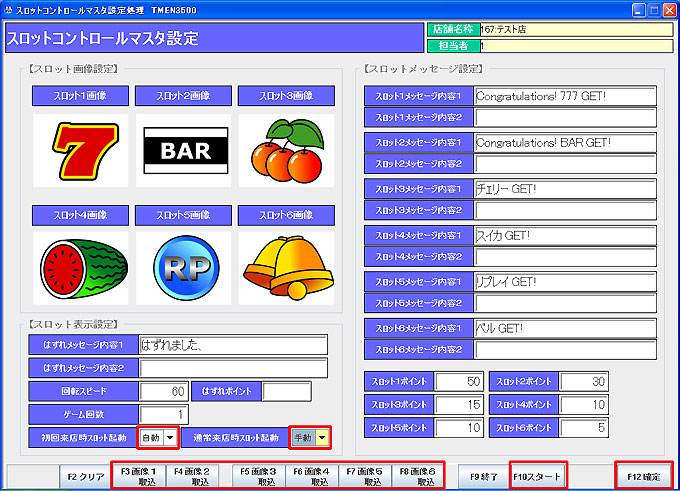Focus the スロット5メッセージ内容1 field リプレイ GET!
Viewport: 680px width, 491px height.
[565, 282]
